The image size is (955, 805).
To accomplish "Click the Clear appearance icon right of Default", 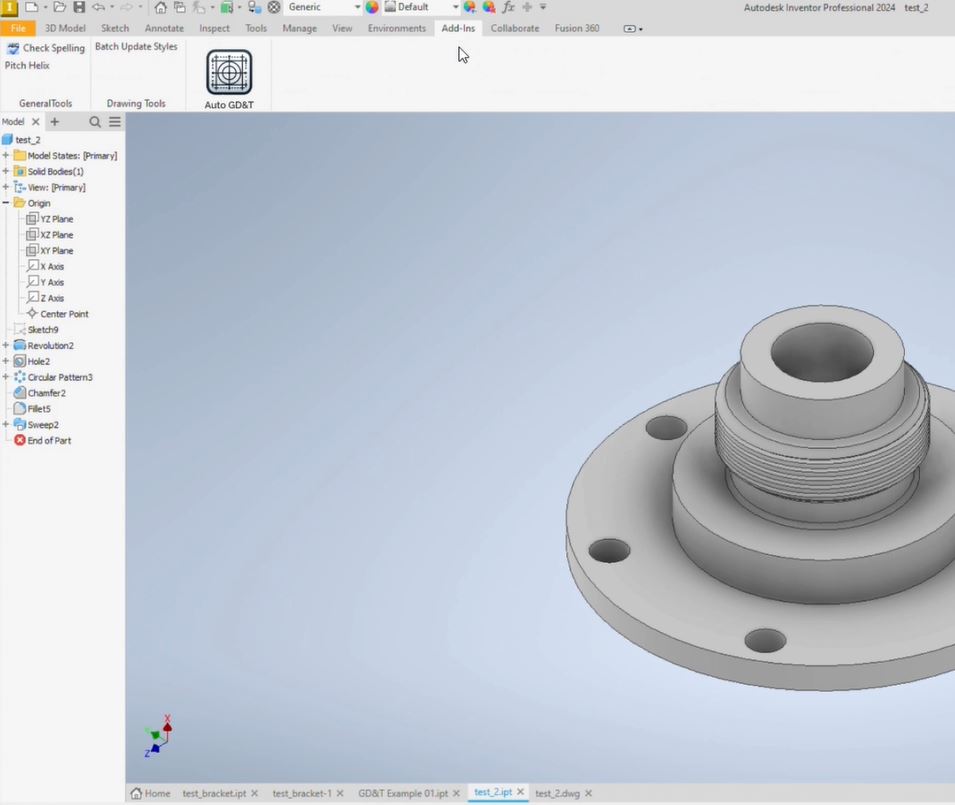I will (469, 7).
